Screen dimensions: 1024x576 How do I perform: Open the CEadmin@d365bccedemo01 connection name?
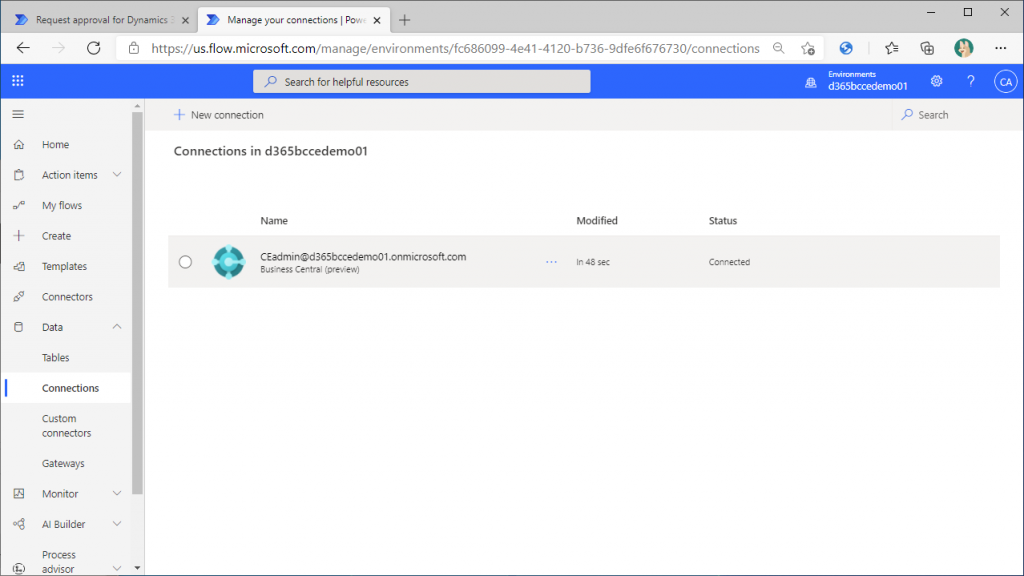[363, 257]
